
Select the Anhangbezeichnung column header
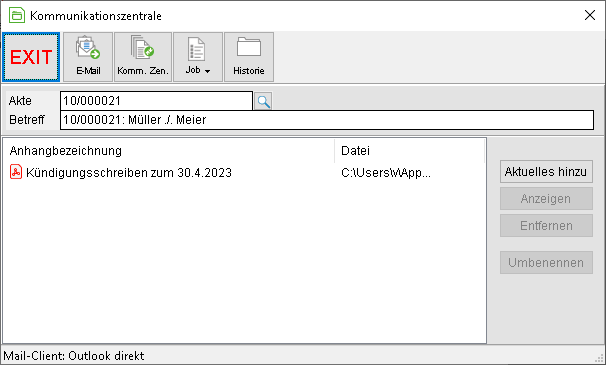[169, 151]
